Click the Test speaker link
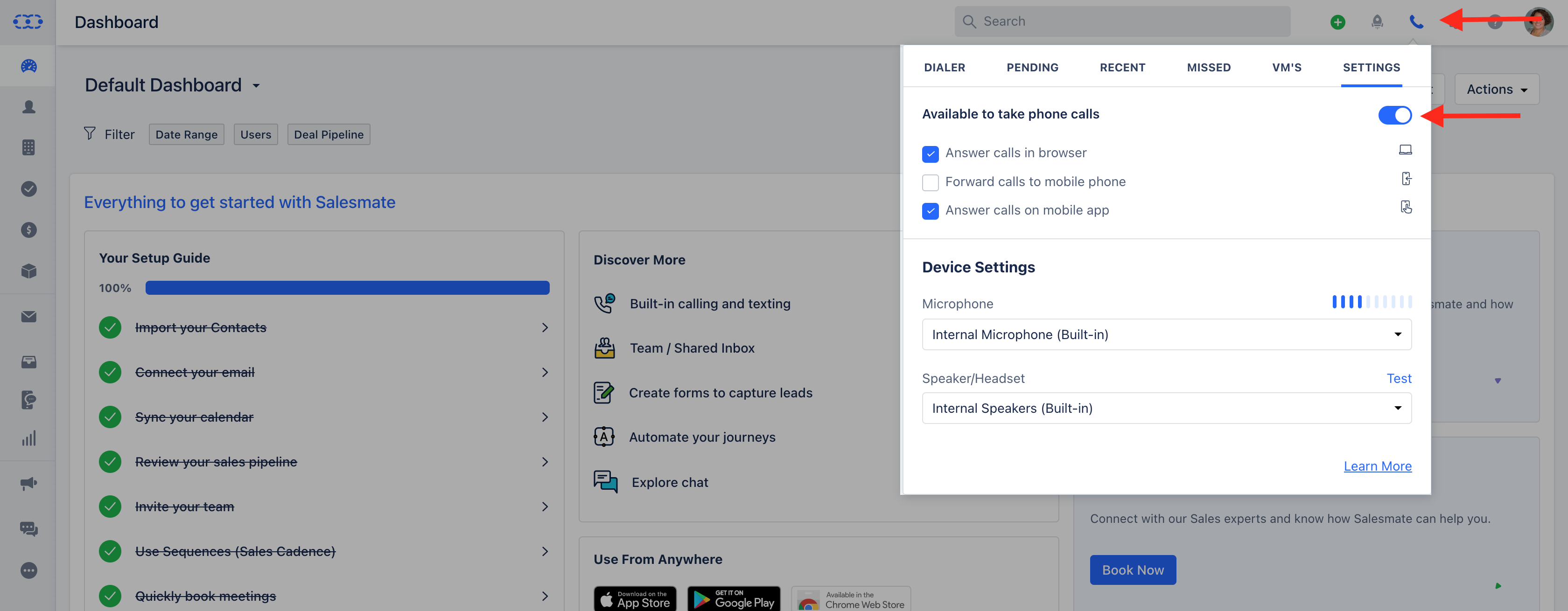 (1399, 379)
